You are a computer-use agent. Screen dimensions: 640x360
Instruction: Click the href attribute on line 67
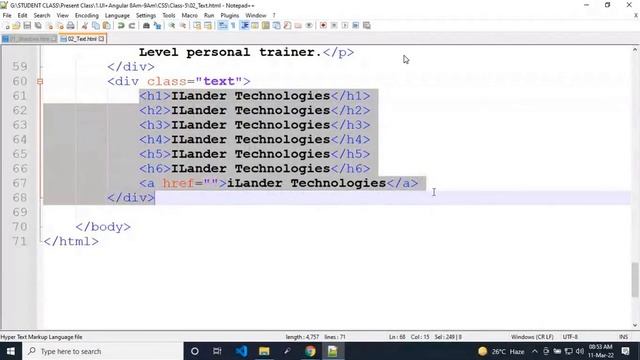click(x=178, y=183)
